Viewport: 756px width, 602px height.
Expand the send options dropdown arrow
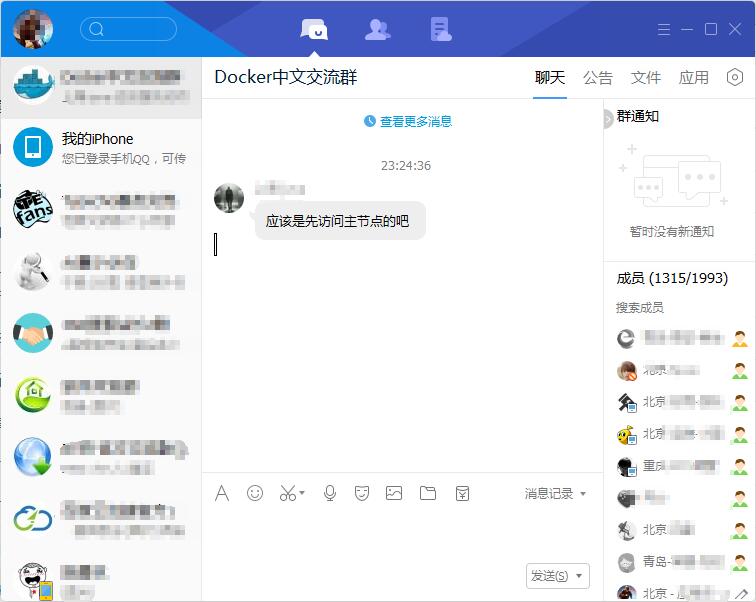point(580,576)
